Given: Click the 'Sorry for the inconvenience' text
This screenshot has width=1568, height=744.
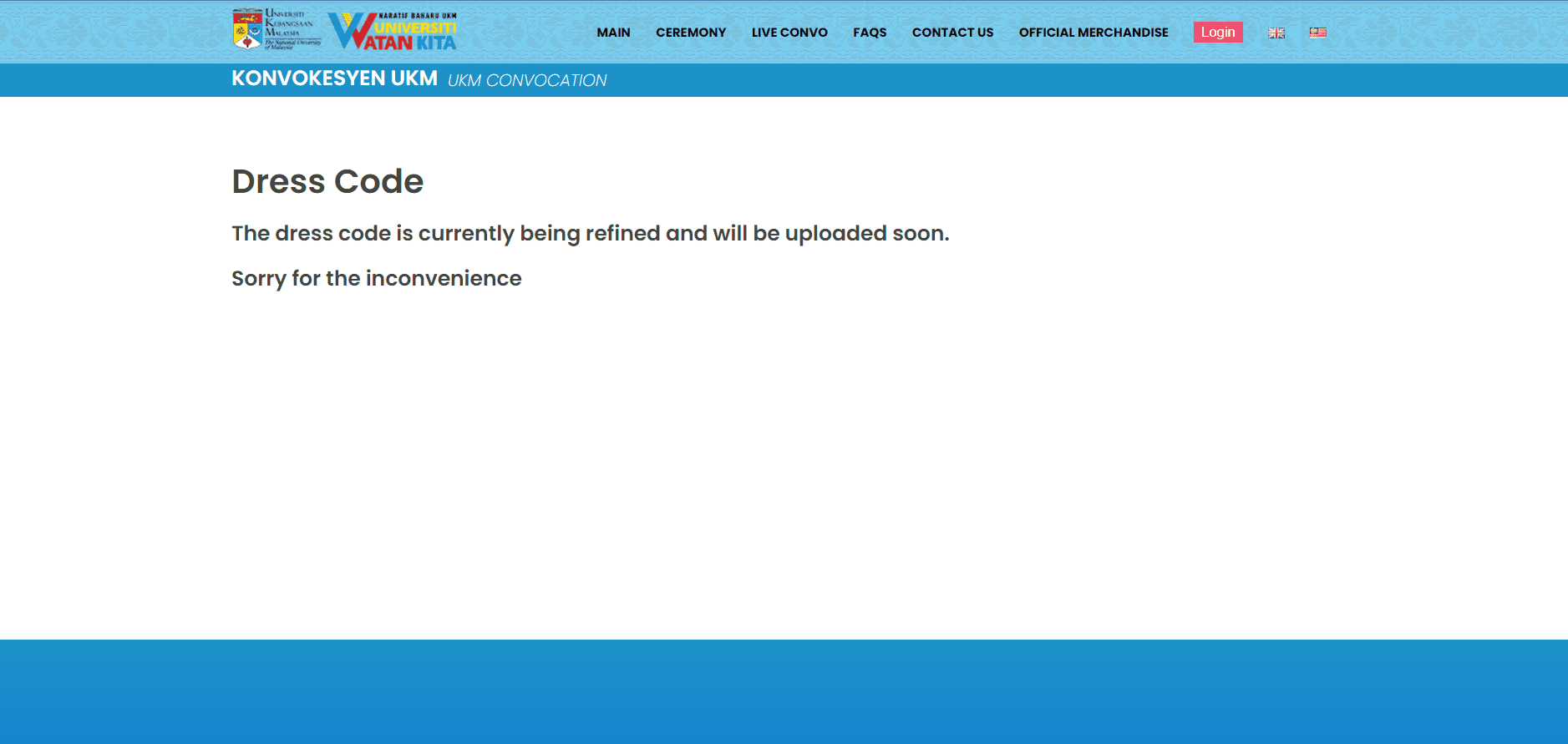Looking at the screenshot, I should tap(377, 278).
